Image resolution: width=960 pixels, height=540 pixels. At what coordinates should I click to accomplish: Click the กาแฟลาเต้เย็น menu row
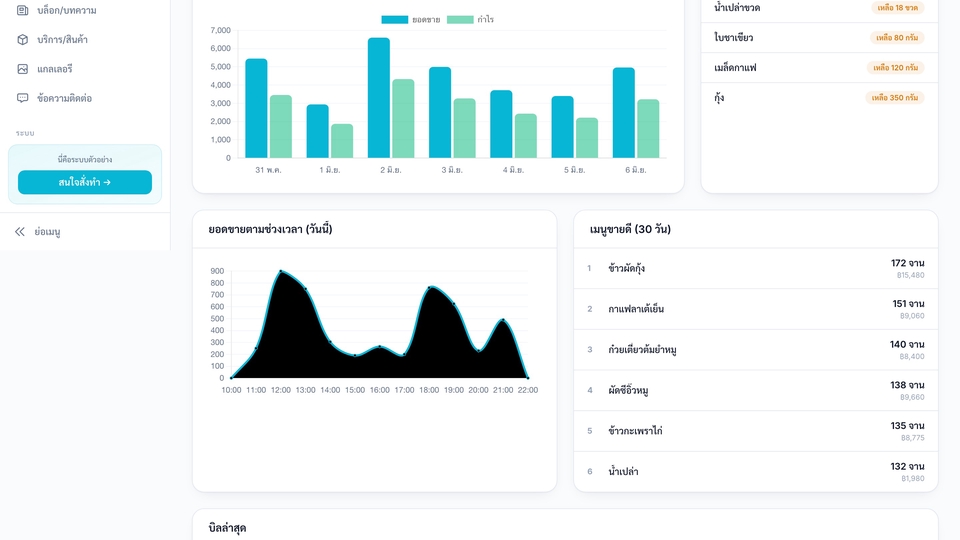[756, 309]
